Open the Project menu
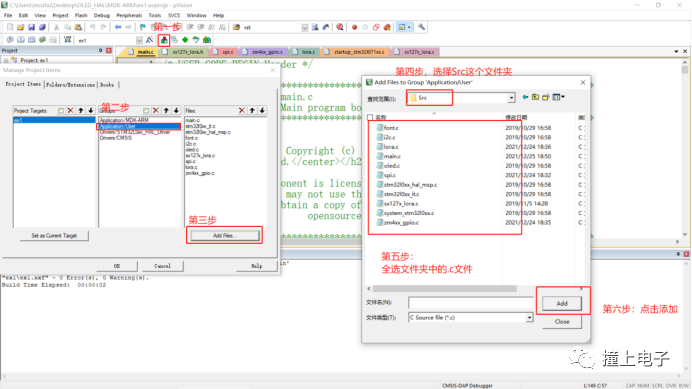Image resolution: width=692 pixels, height=389 pixels. coord(60,15)
